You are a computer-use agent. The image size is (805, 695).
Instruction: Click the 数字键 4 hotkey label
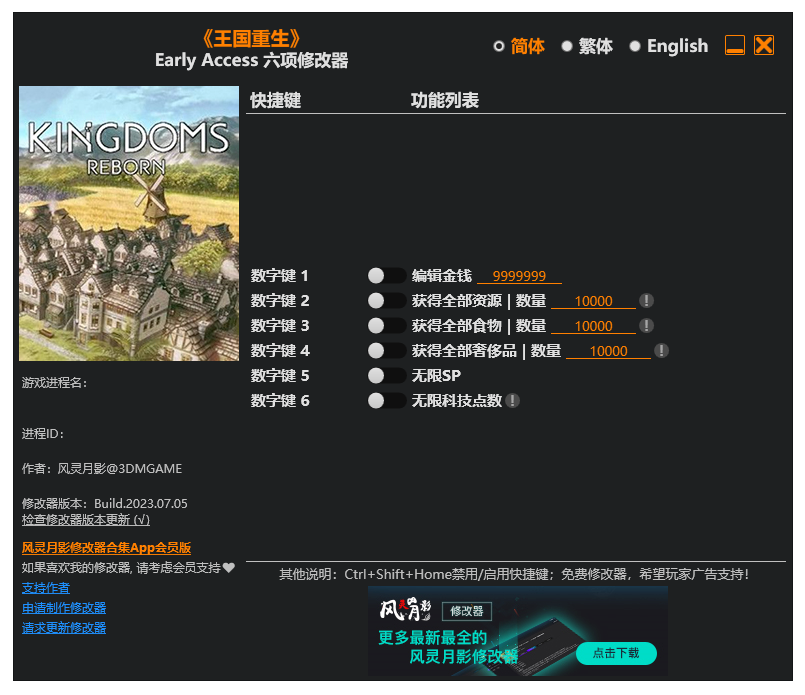tap(280, 351)
